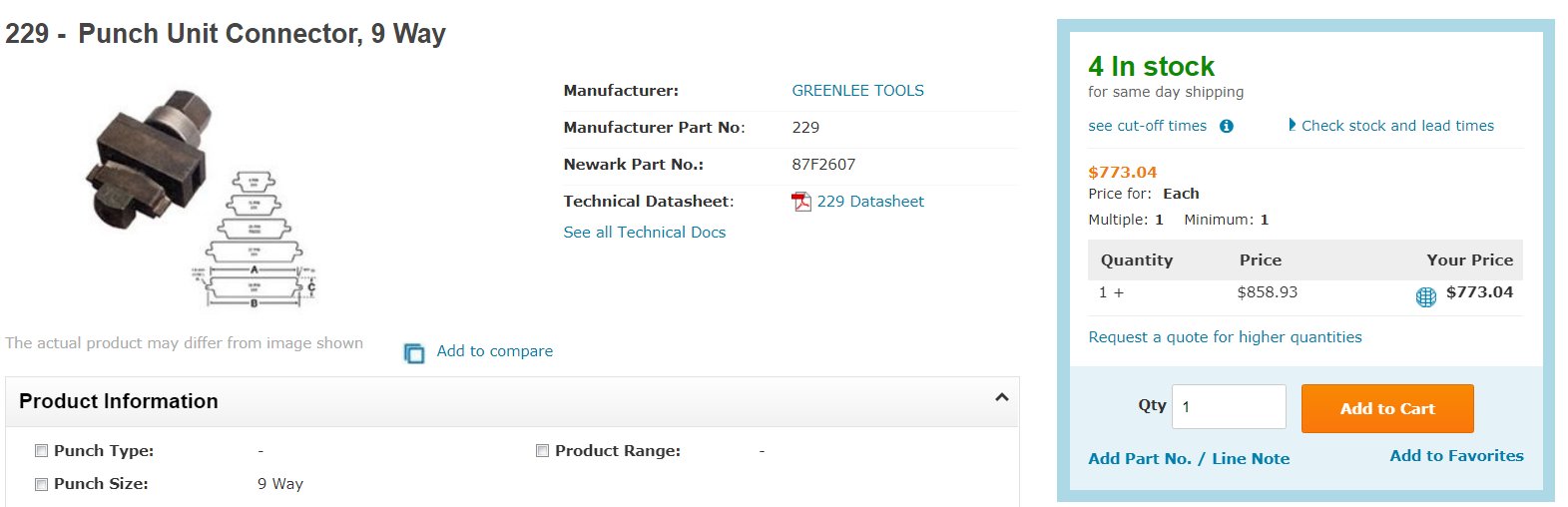Click the globe icon next to Your Price
The width and height of the screenshot is (1568, 507).
1426,295
